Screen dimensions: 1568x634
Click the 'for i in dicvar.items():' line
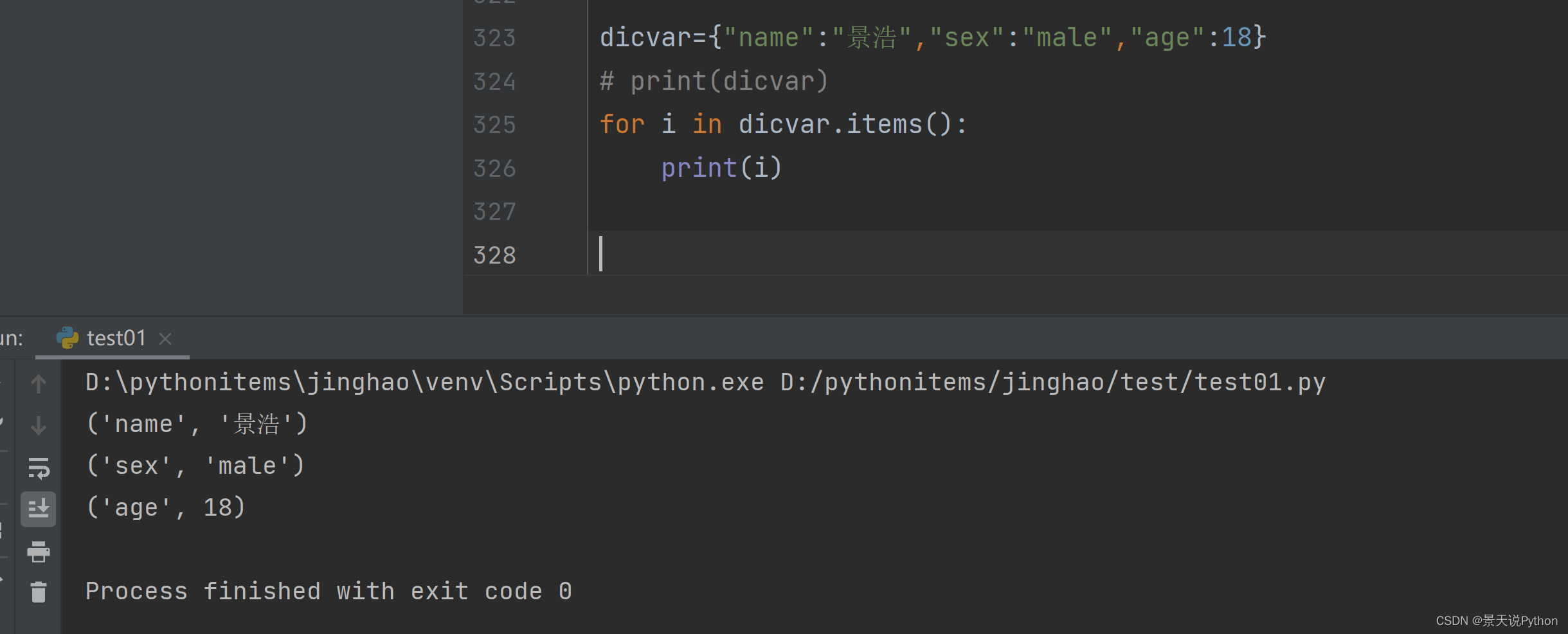(783, 124)
